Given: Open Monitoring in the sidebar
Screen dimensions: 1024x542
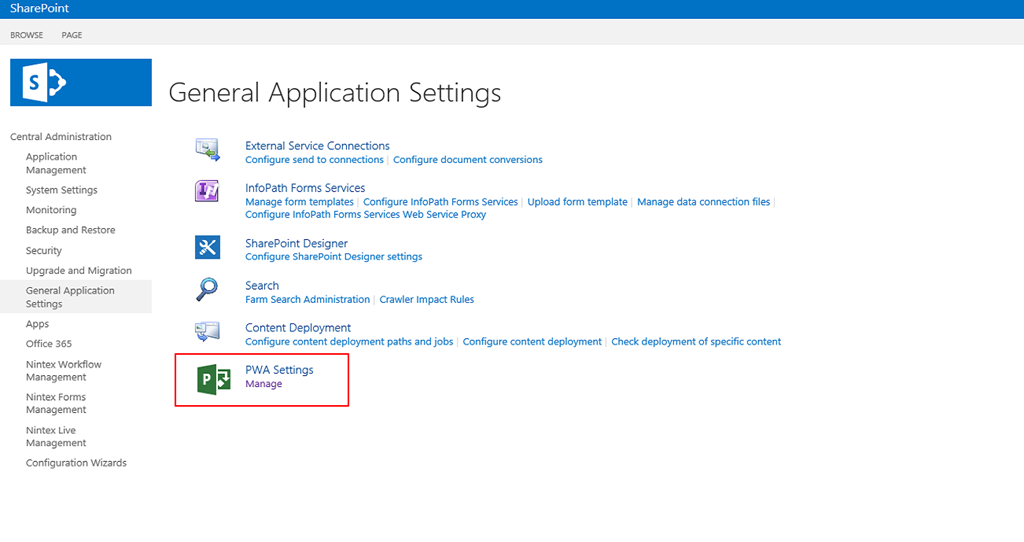Looking at the screenshot, I should [51, 210].
